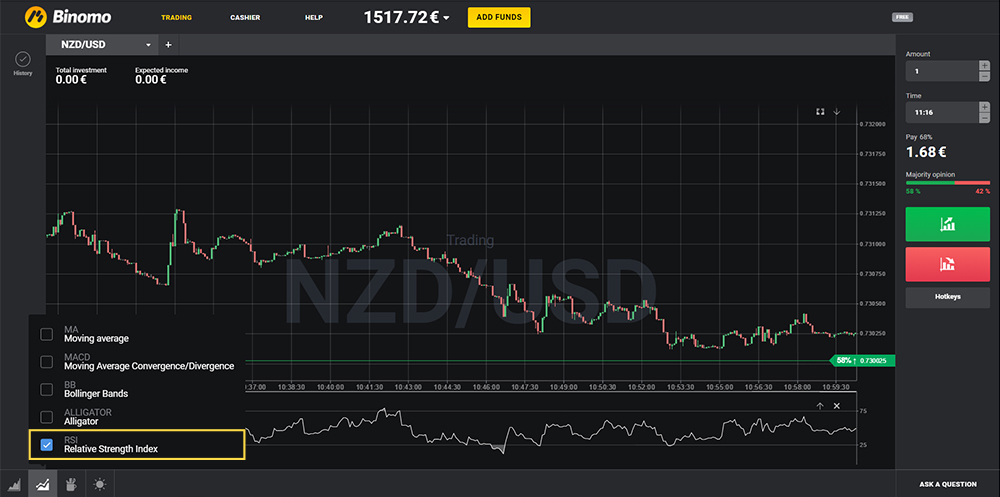
Task: Enable the Moving average checkbox
Action: tap(46, 334)
